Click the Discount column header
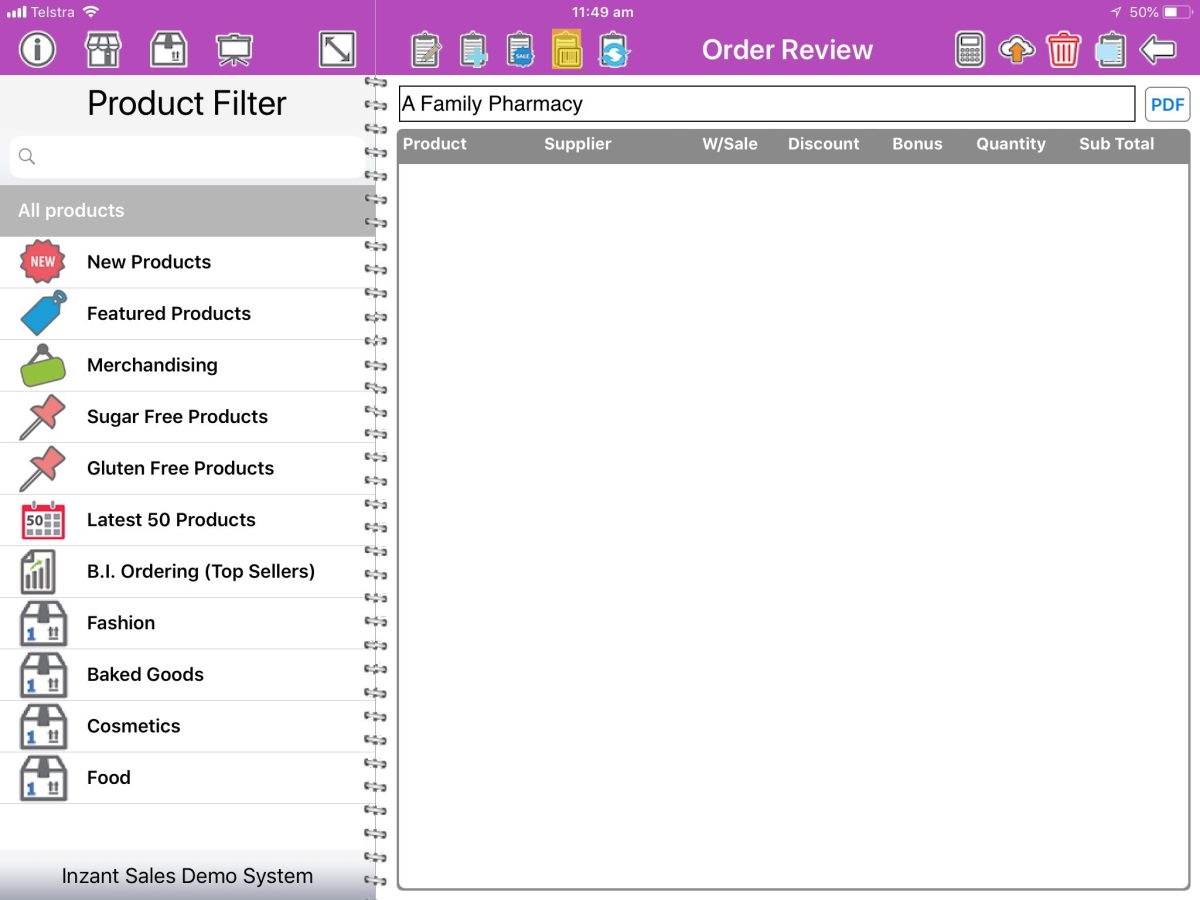 [x=824, y=144]
